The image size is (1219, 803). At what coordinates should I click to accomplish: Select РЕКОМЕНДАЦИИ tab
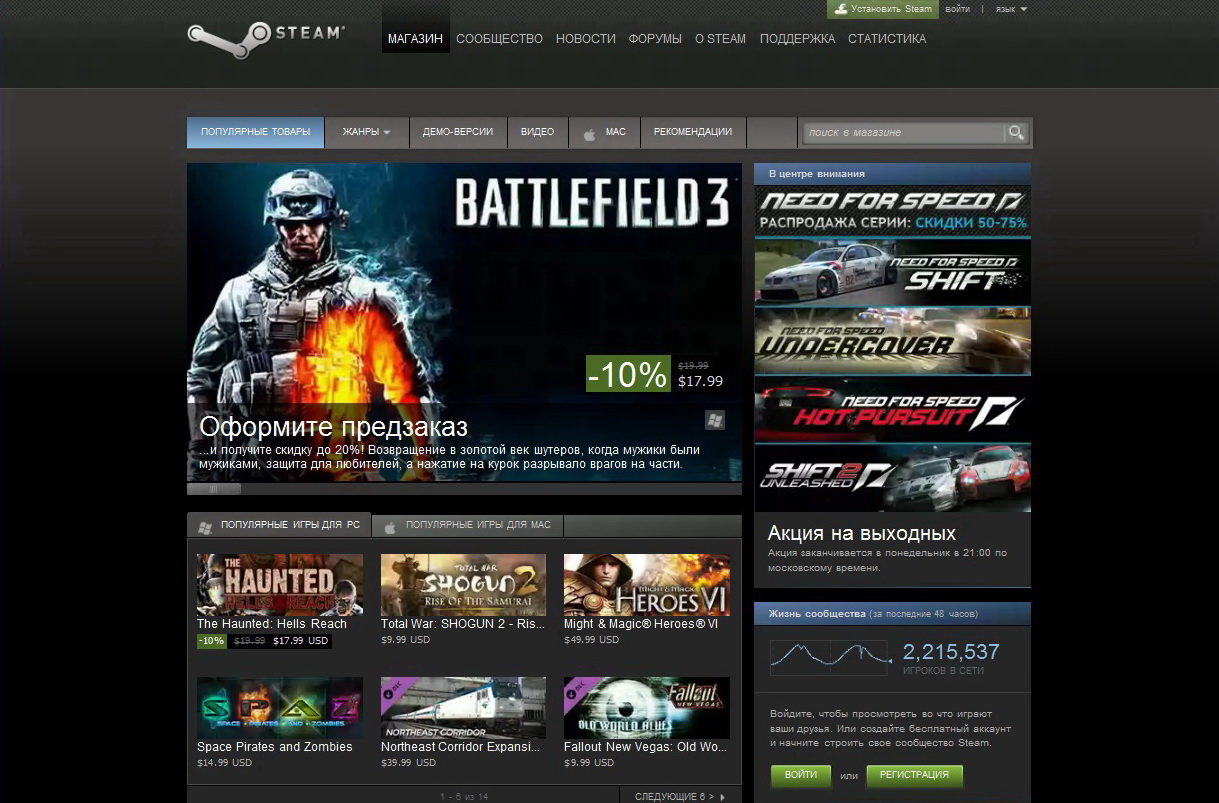coord(693,133)
